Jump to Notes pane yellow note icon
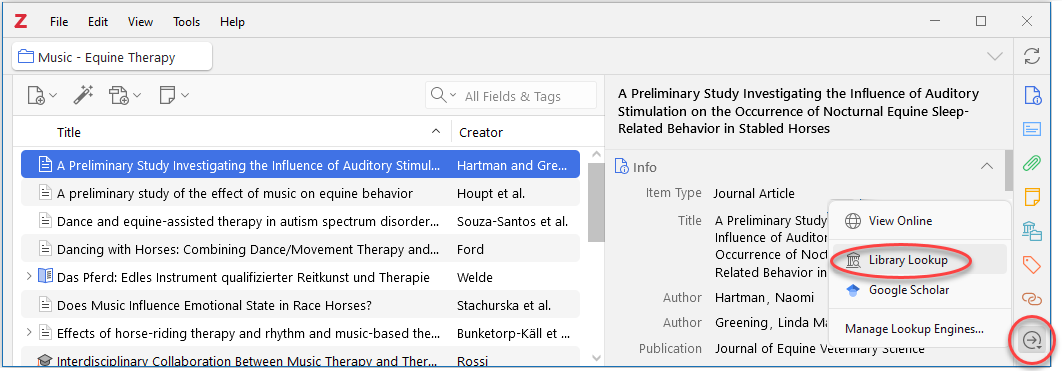Image resolution: width=1062 pixels, height=371 pixels. point(1032,196)
